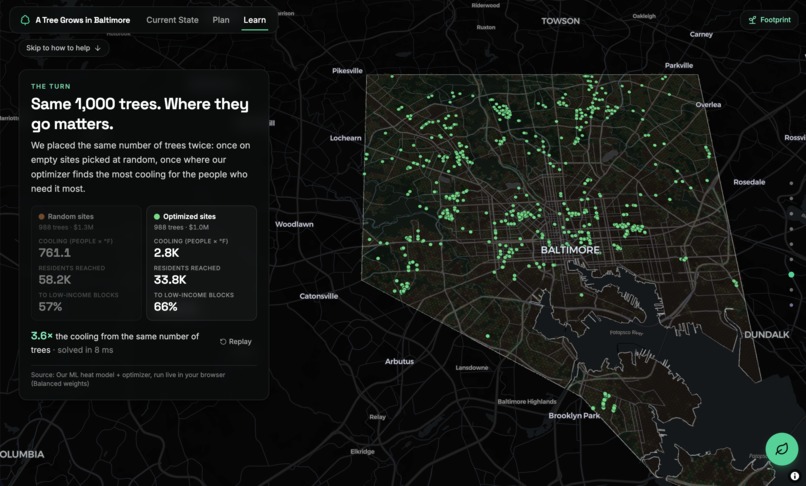
Task: Replay the tree placement animation
Action: (236, 341)
